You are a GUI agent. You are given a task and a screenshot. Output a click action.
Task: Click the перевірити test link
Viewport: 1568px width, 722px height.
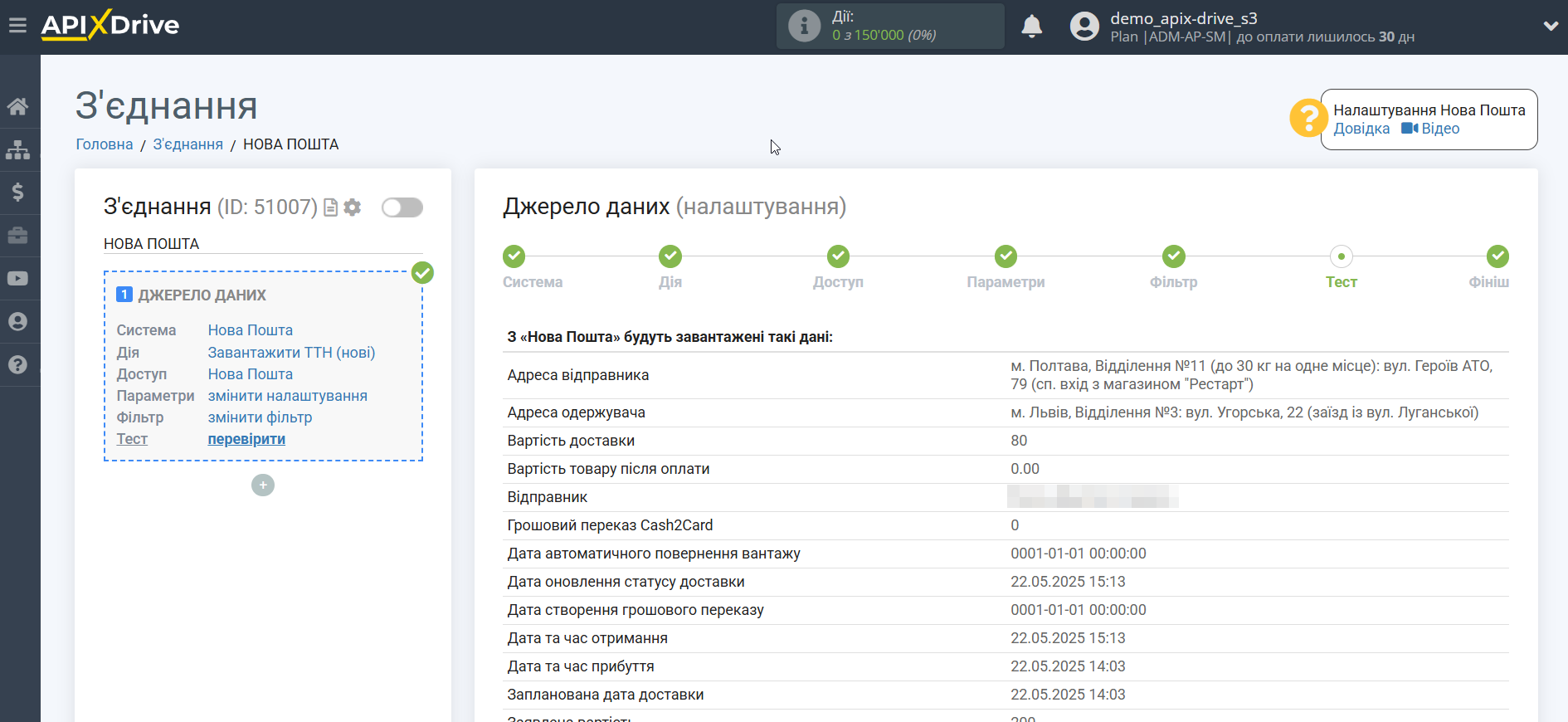(246, 439)
